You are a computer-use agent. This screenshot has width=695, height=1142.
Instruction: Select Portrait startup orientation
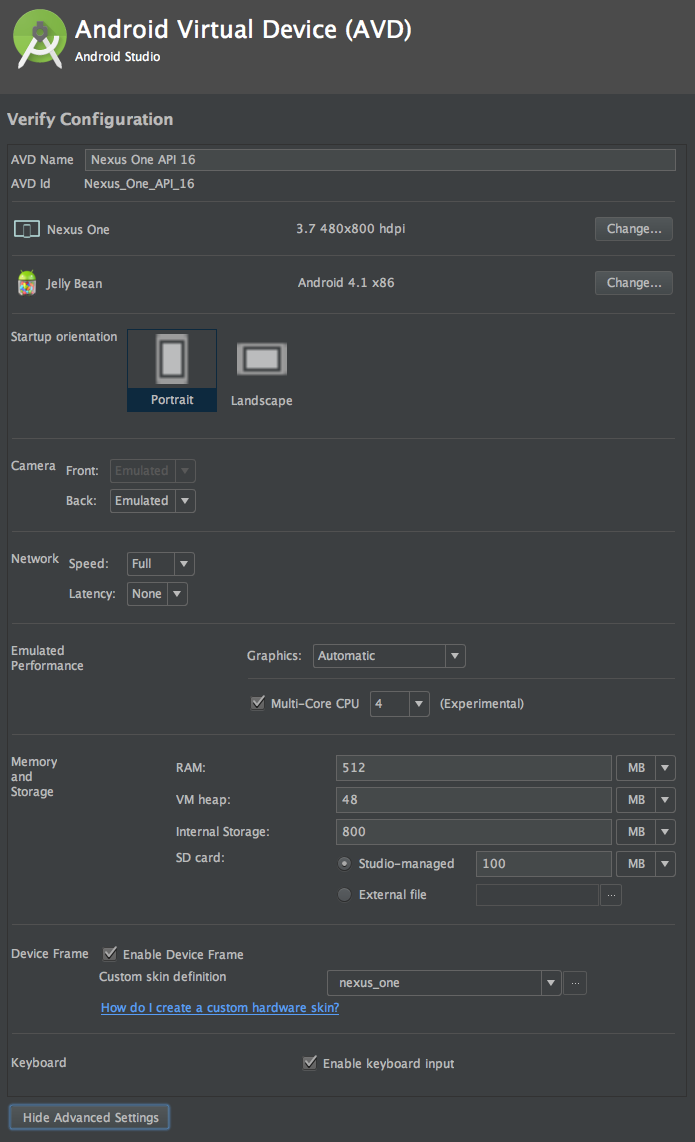click(x=172, y=370)
